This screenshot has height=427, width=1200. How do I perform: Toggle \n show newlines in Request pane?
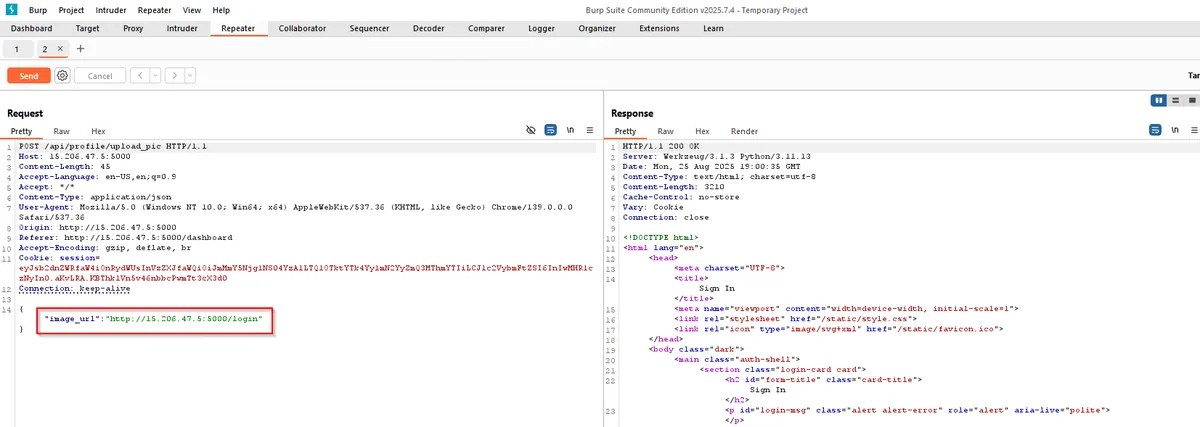[570, 131]
